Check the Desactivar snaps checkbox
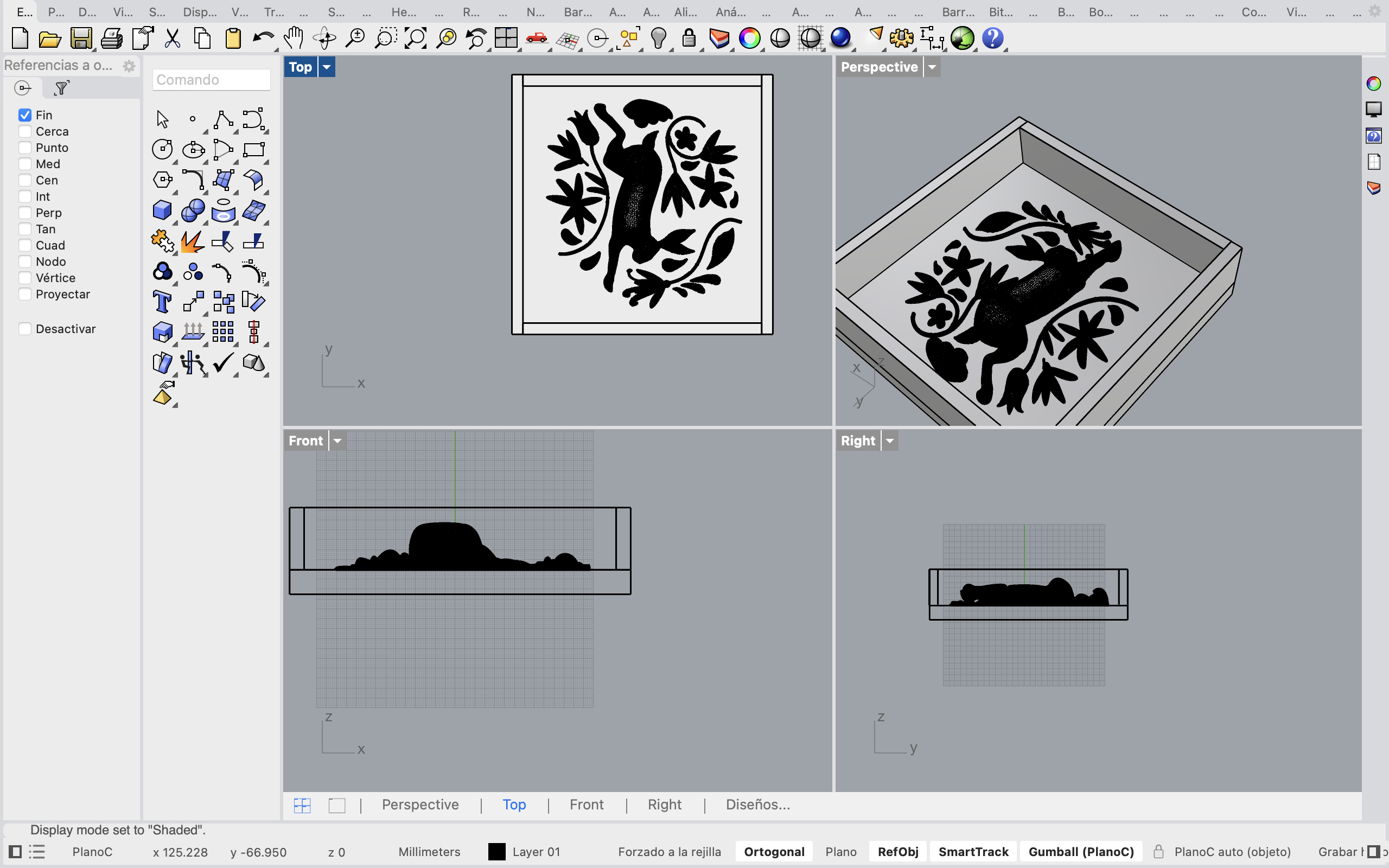The width and height of the screenshot is (1389, 868). (x=24, y=329)
